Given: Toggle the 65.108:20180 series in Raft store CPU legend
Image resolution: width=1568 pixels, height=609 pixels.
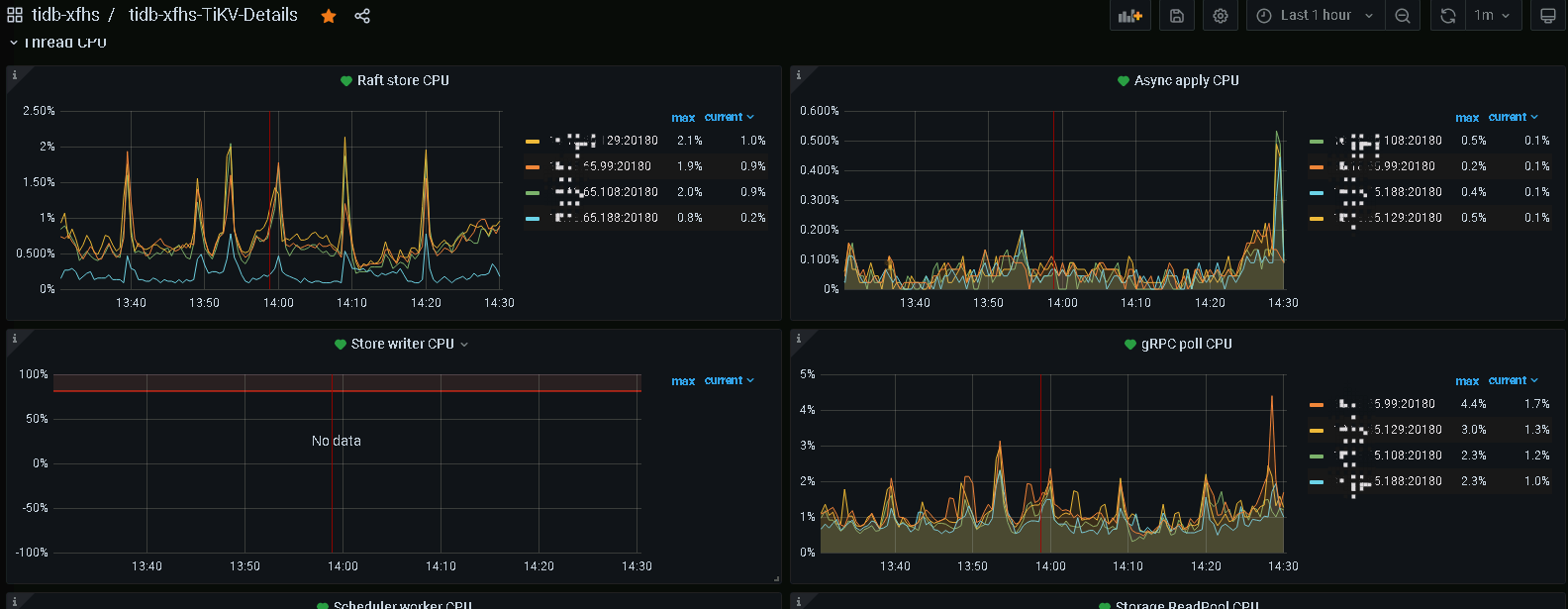Looking at the screenshot, I should point(620,192).
